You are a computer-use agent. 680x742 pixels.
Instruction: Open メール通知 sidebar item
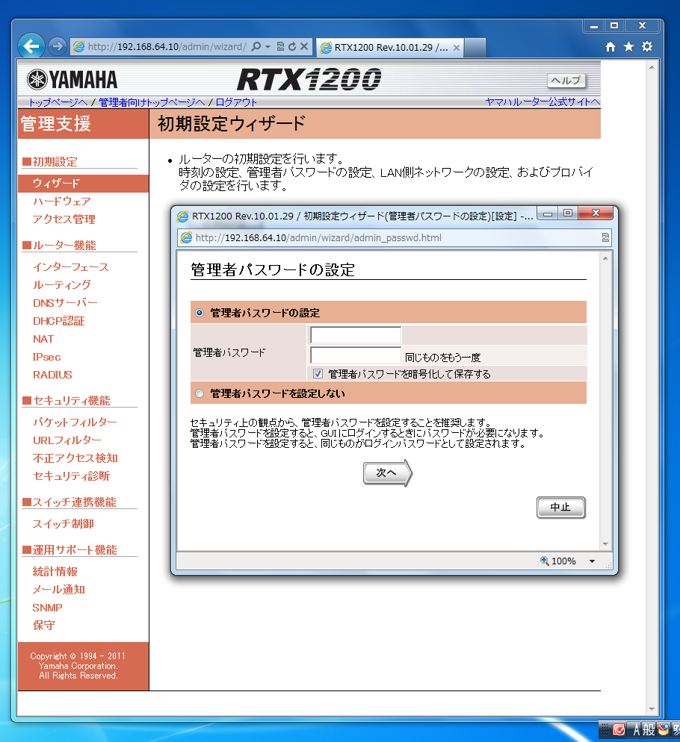point(59,590)
